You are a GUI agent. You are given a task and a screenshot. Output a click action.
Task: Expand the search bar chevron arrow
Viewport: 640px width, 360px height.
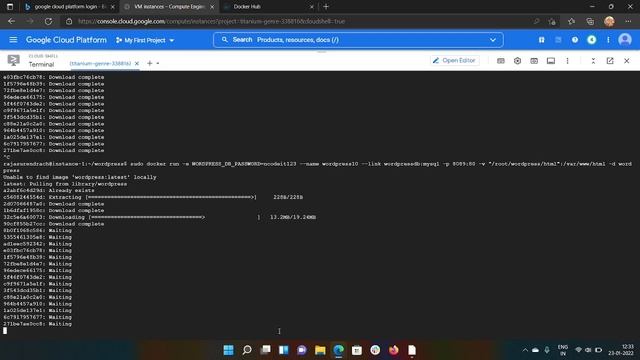[x=493, y=40]
